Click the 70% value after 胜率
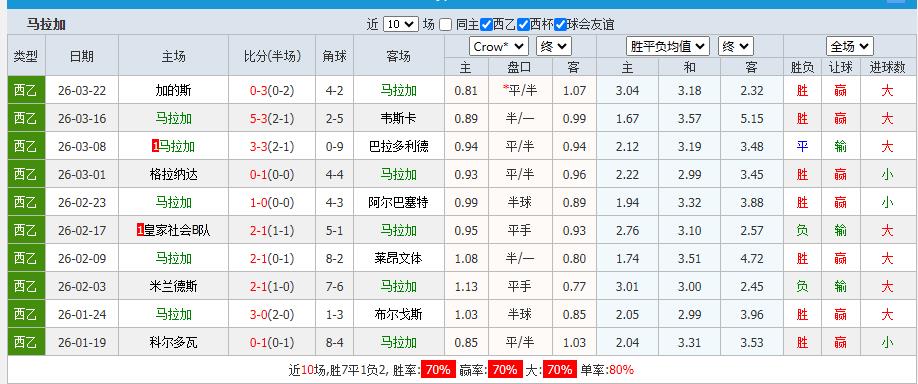 [x=439, y=370]
